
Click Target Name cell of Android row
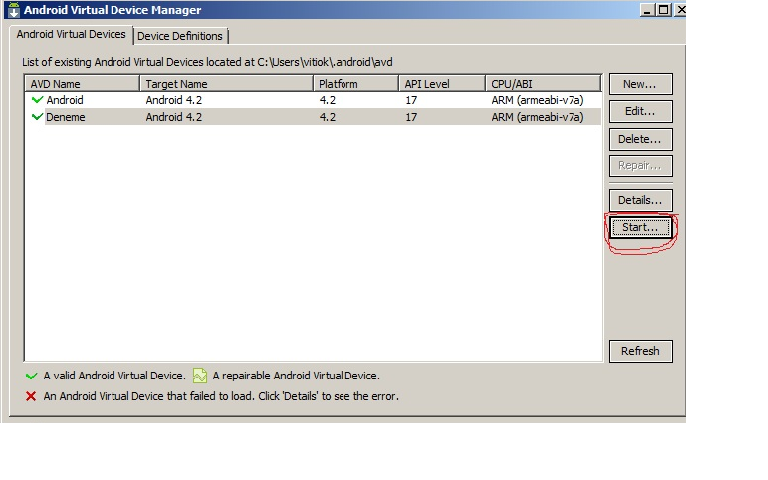[x=173, y=100]
